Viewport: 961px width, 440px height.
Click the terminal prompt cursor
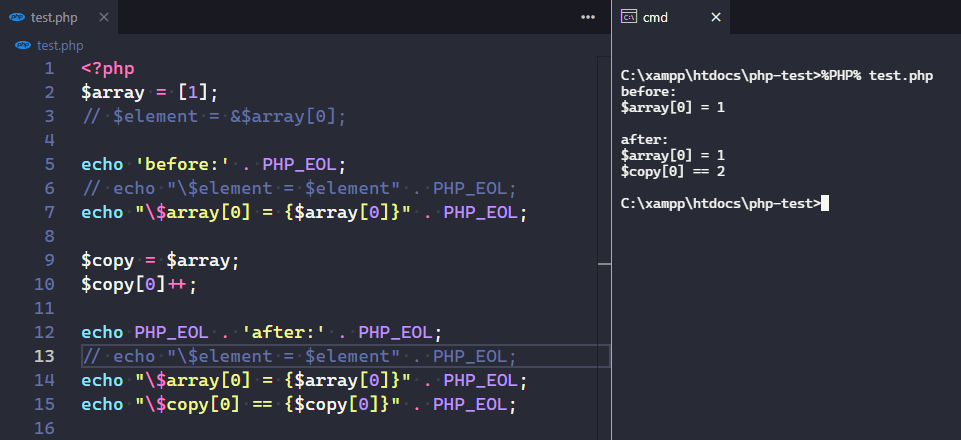click(825, 204)
